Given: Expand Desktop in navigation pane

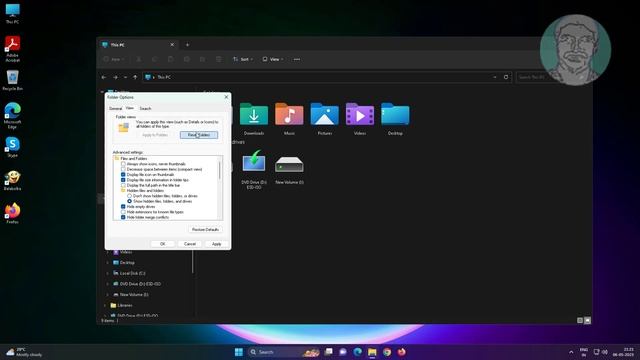Looking at the screenshot, I should tap(108, 263).
